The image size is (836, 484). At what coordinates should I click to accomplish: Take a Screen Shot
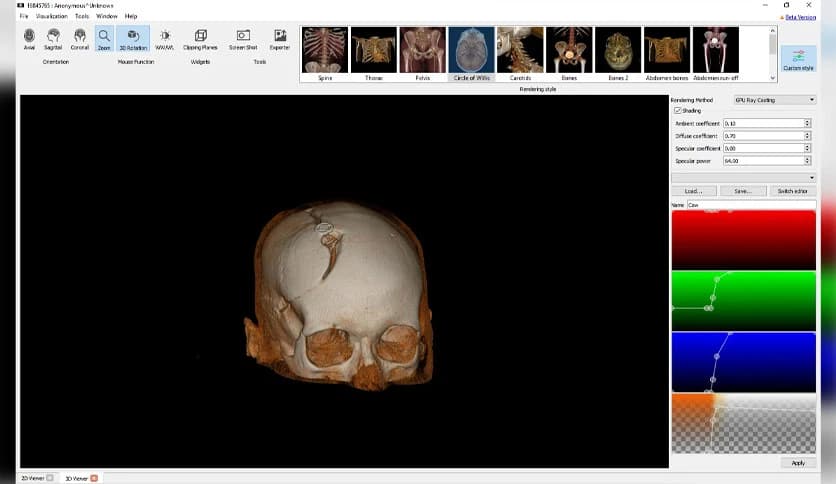pos(243,39)
